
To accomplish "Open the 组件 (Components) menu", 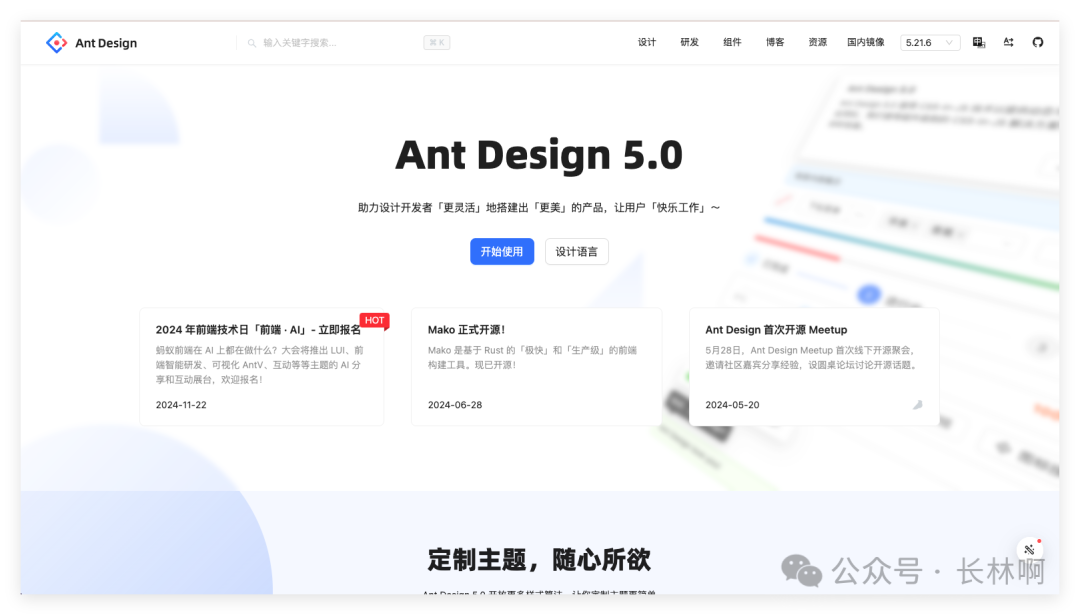I will [732, 42].
